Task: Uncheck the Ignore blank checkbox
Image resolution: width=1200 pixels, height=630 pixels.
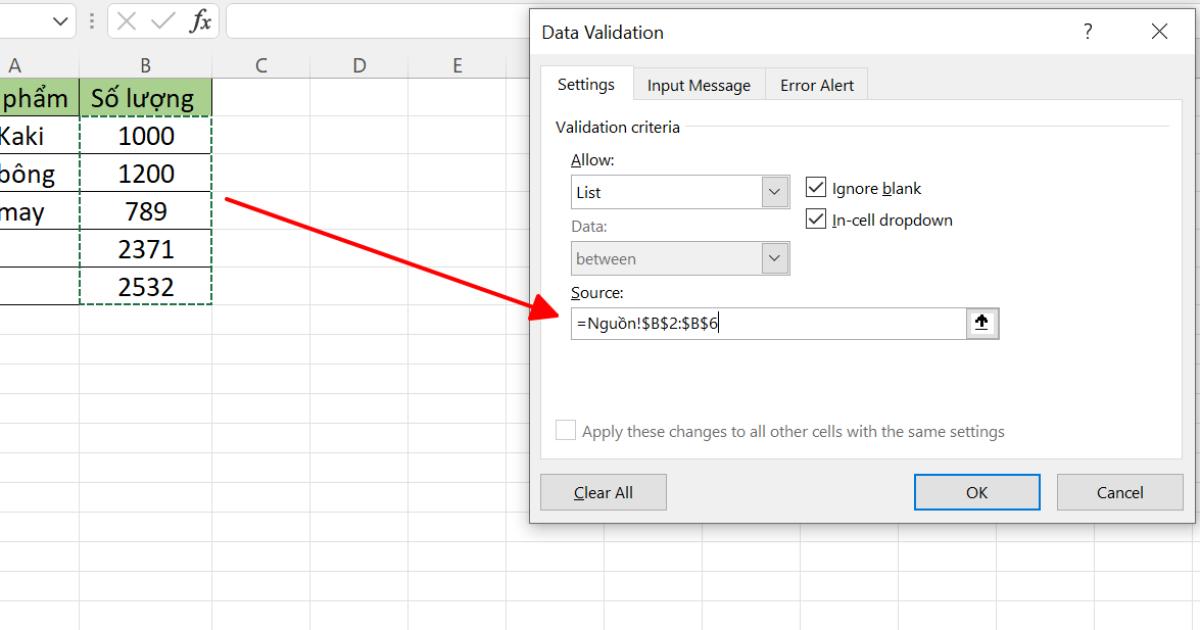Action: [x=815, y=187]
